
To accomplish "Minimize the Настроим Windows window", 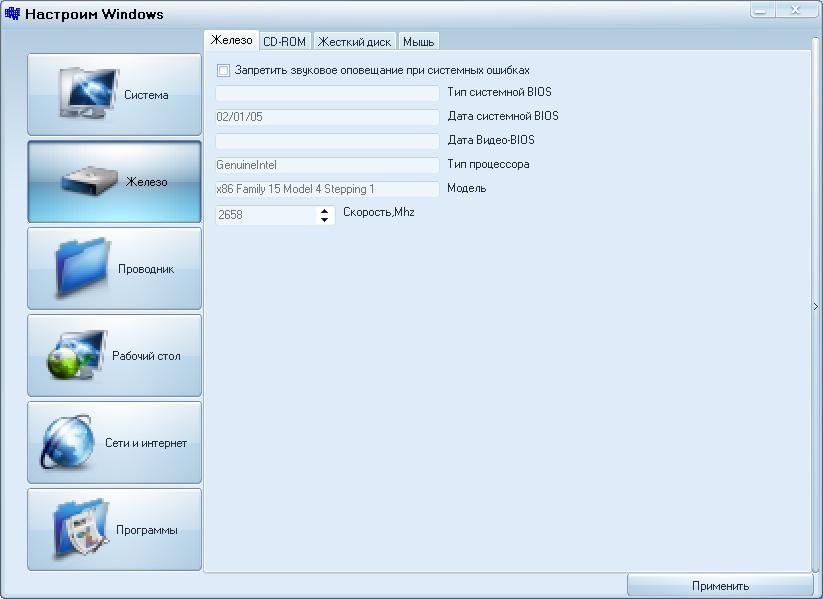I will point(761,10).
